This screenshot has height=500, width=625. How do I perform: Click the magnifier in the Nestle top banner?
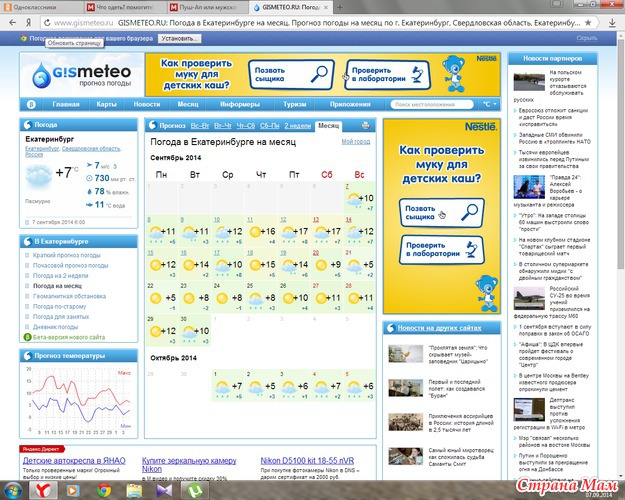click(x=319, y=74)
